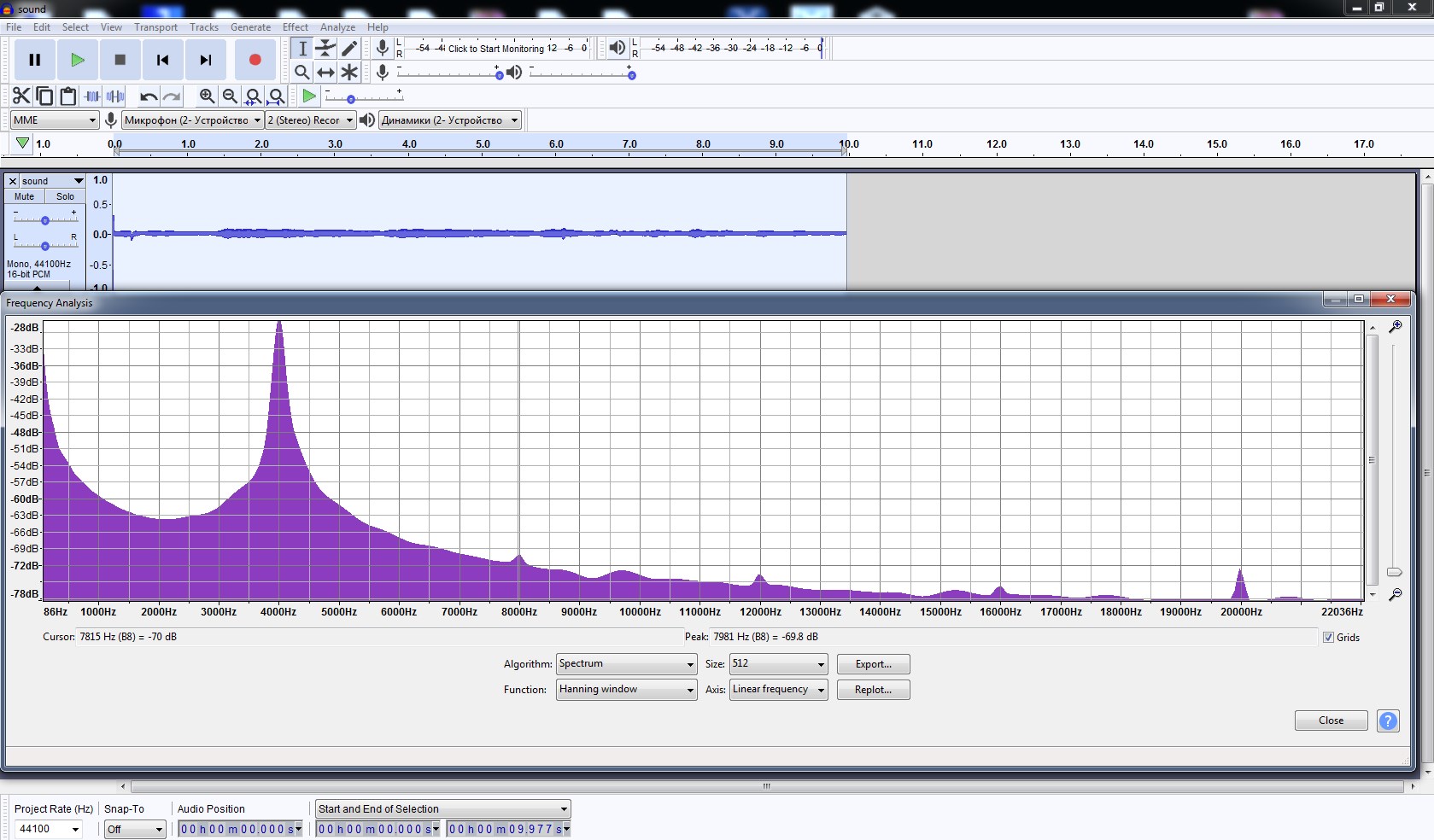Click the Paste clipboard icon
The height and width of the screenshot is (840, 1434).
[67, 96]
